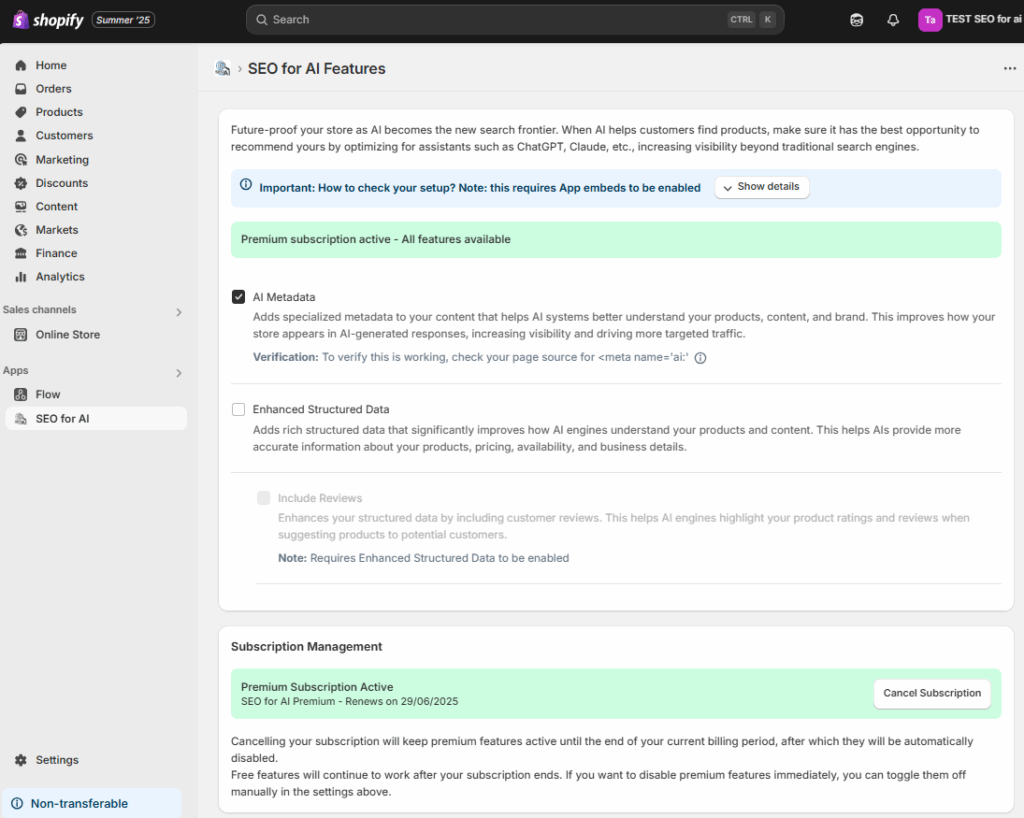Click the Summer '25 edition badge
The width and height of the screenshot is (1024, 818).
(123, 20)
